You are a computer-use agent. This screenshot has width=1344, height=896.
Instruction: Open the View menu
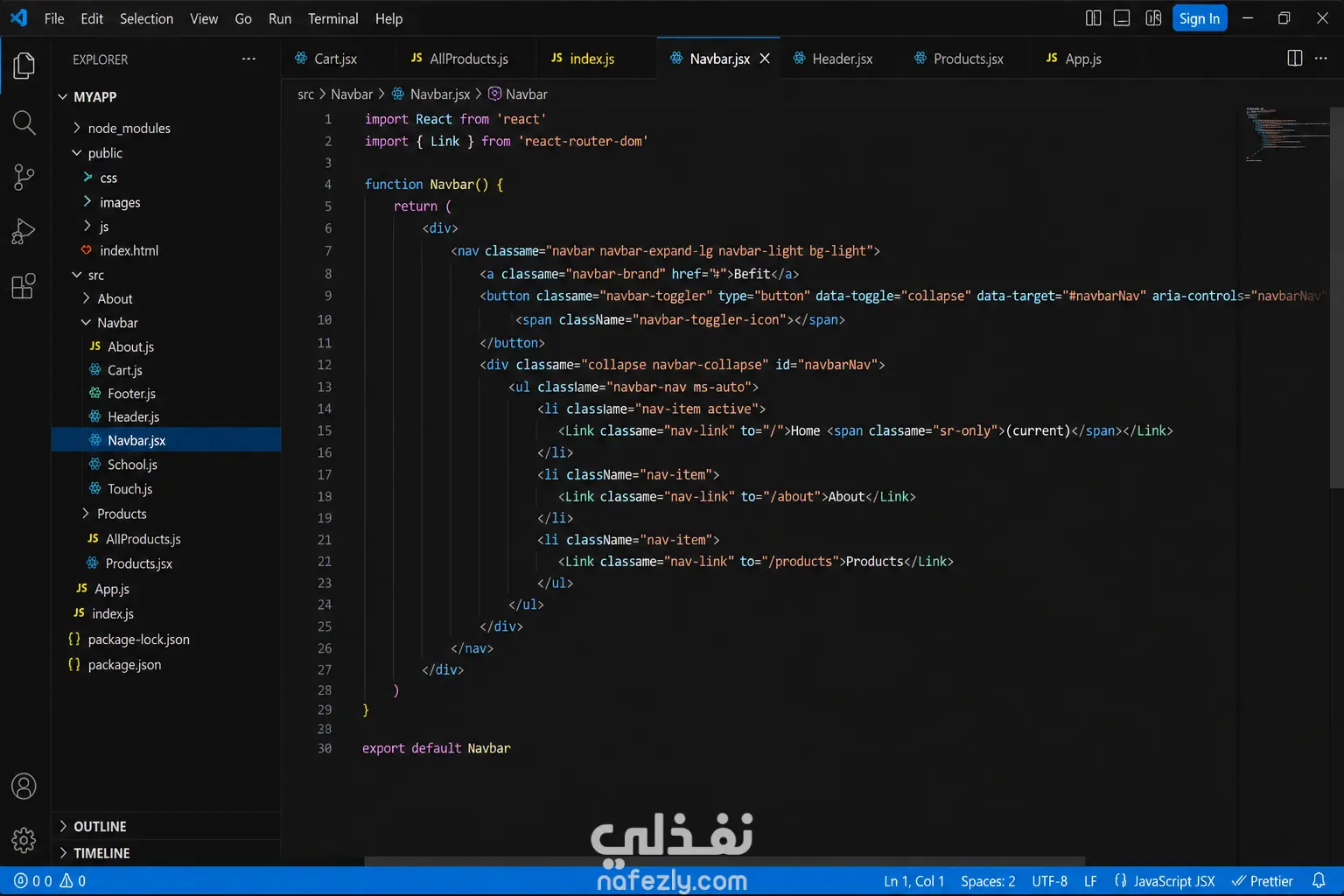click(x=204, y=18)
